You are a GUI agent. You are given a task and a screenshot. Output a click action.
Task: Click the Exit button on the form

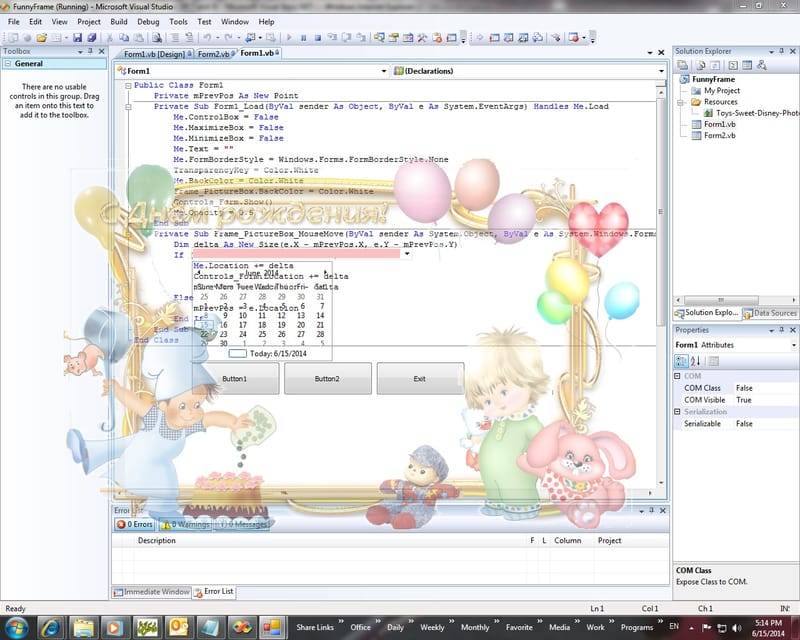pos(420,379)
